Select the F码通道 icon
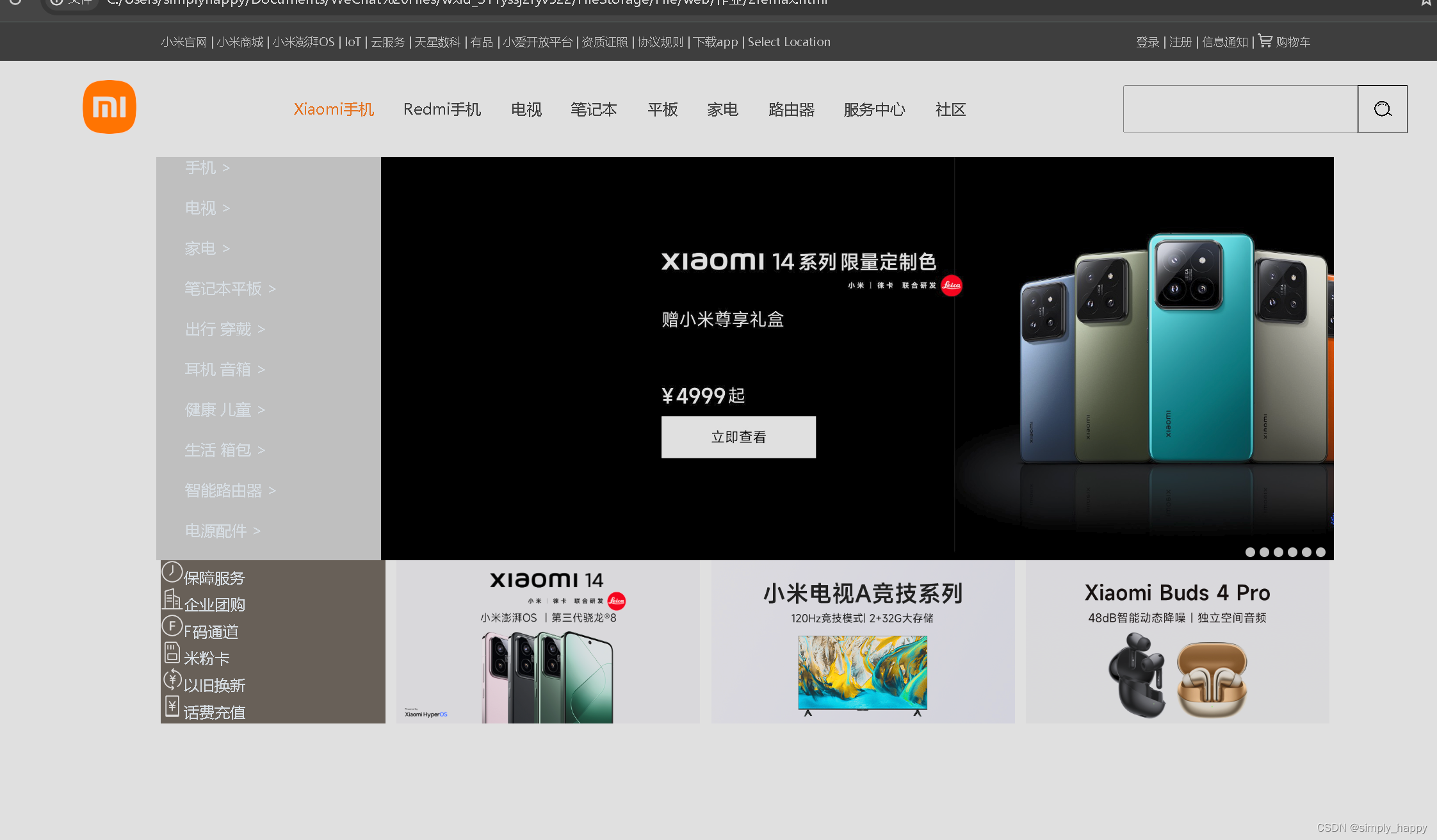The image size is (1437, 840). tap(172, 626)
